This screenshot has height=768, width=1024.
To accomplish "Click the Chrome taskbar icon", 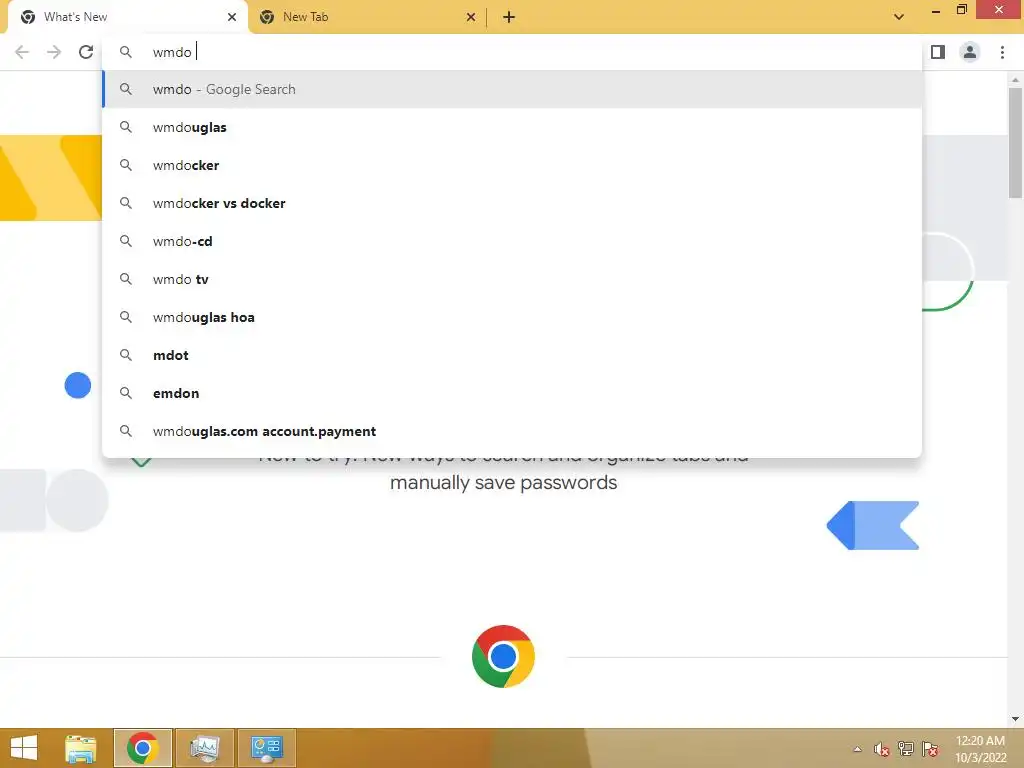I will pyautogui.click(x=142, y=748).
